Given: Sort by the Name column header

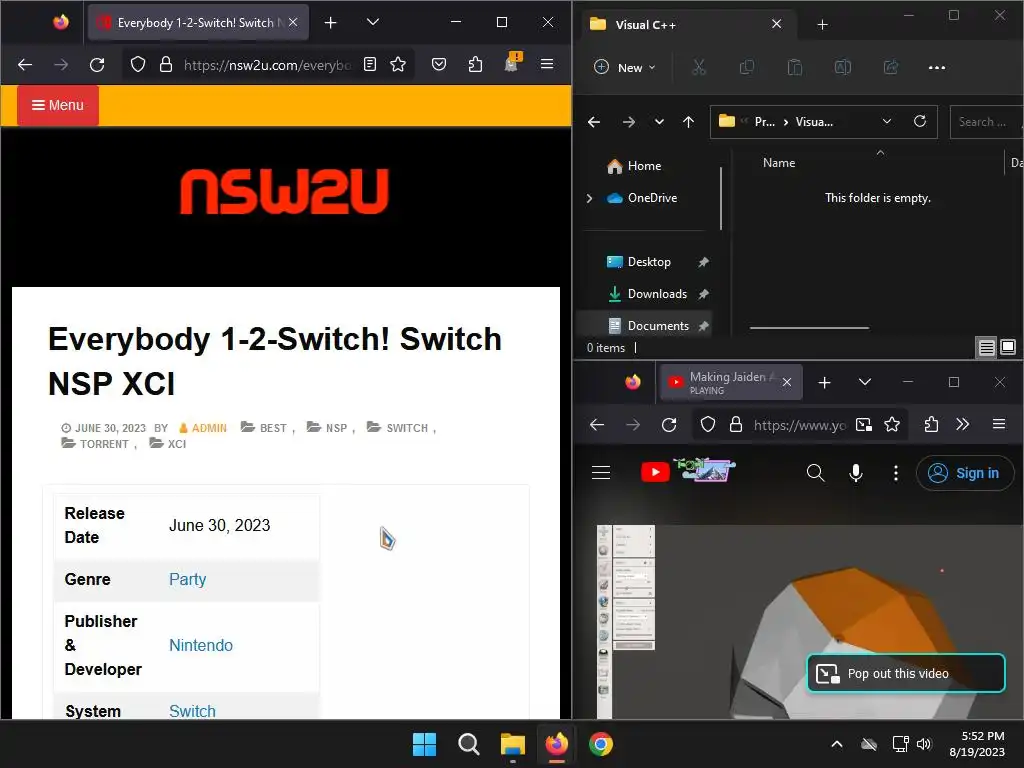Looking at the screenshot, I should [779, 163].
